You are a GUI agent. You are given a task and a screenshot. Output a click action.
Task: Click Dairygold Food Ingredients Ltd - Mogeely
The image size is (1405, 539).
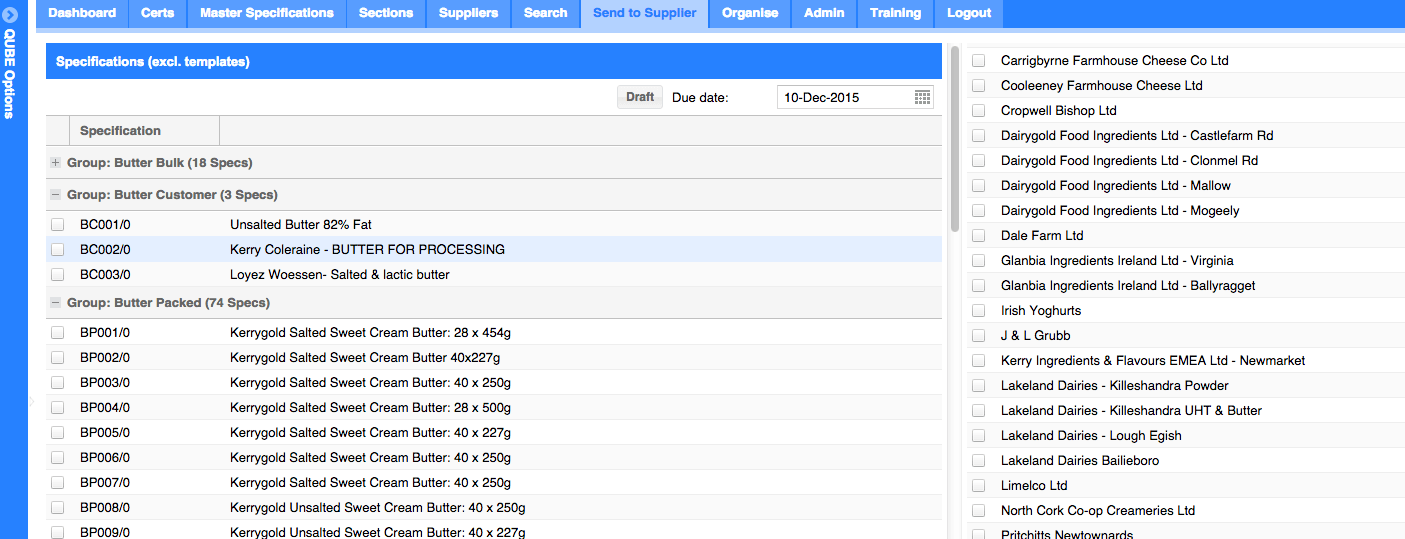point(1120,211)
